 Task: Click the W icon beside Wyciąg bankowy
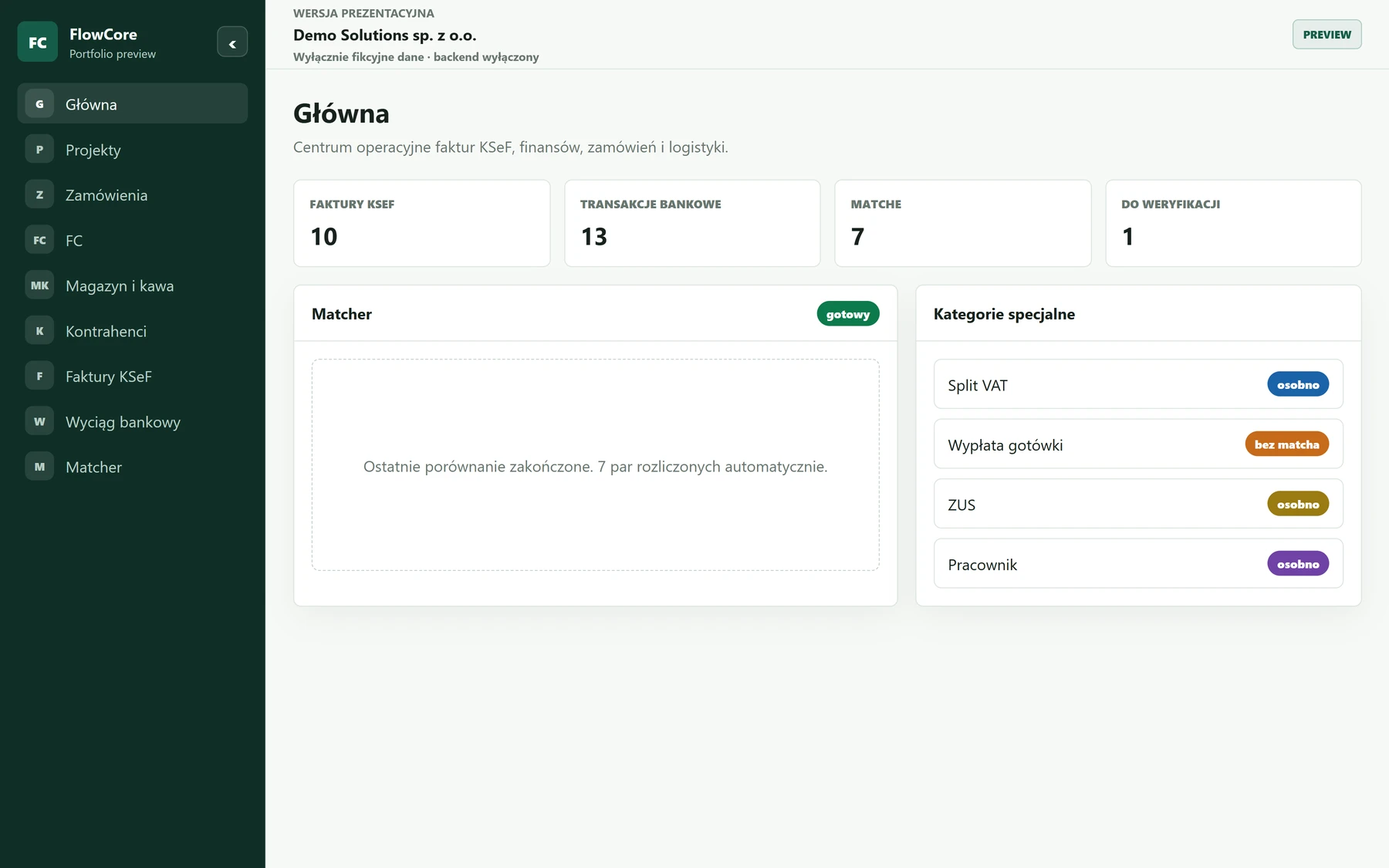39,421
